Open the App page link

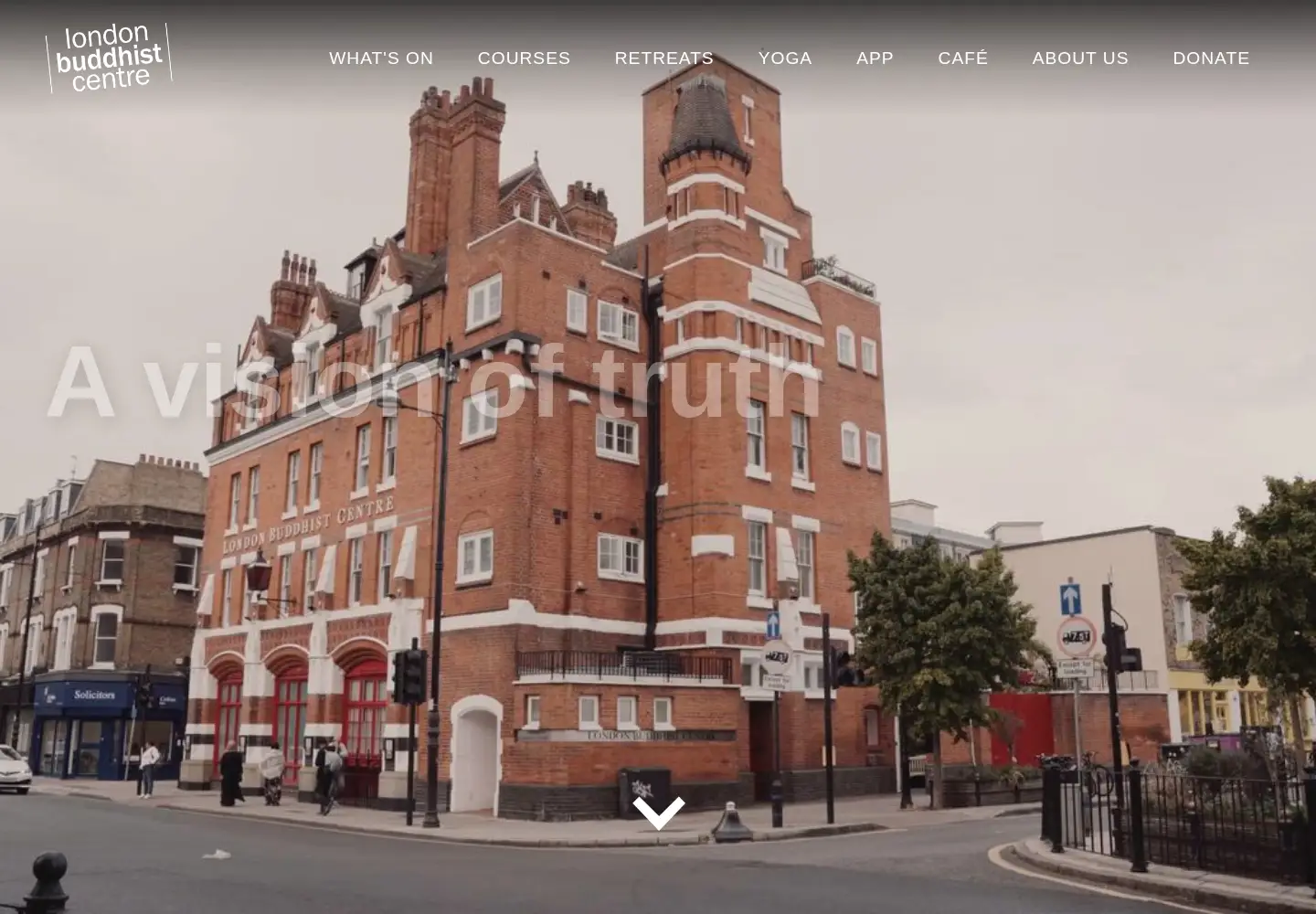pos(875,58)
